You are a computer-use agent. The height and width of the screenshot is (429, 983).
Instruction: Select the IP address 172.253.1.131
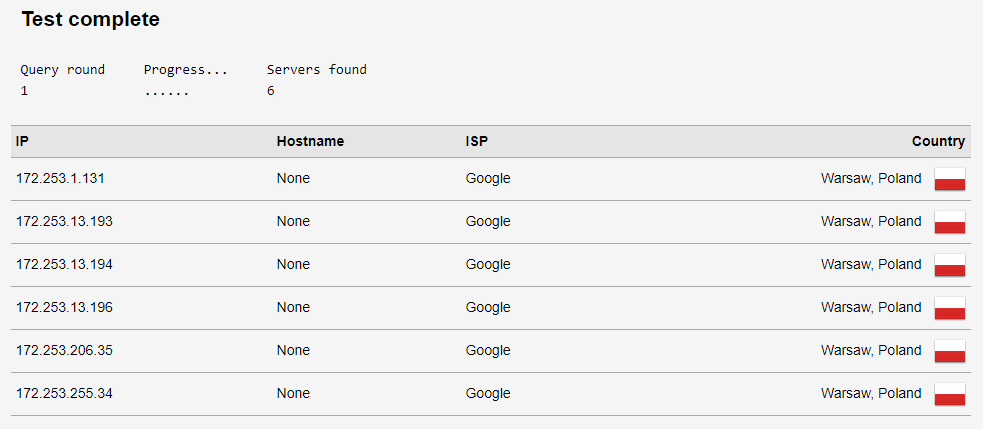[x=60, y=179]
